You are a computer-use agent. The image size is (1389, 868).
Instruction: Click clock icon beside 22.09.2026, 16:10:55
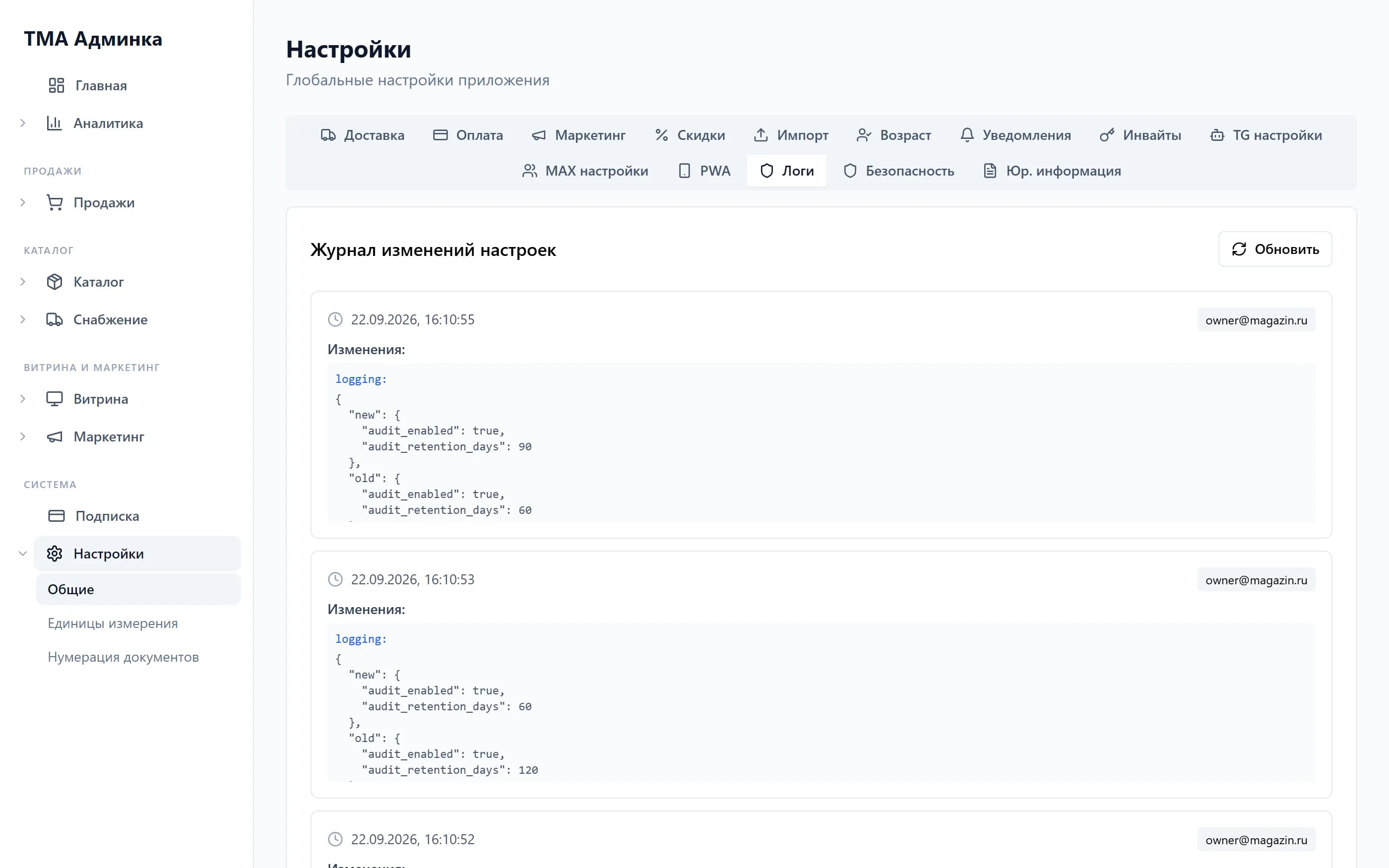pos(335,319)
